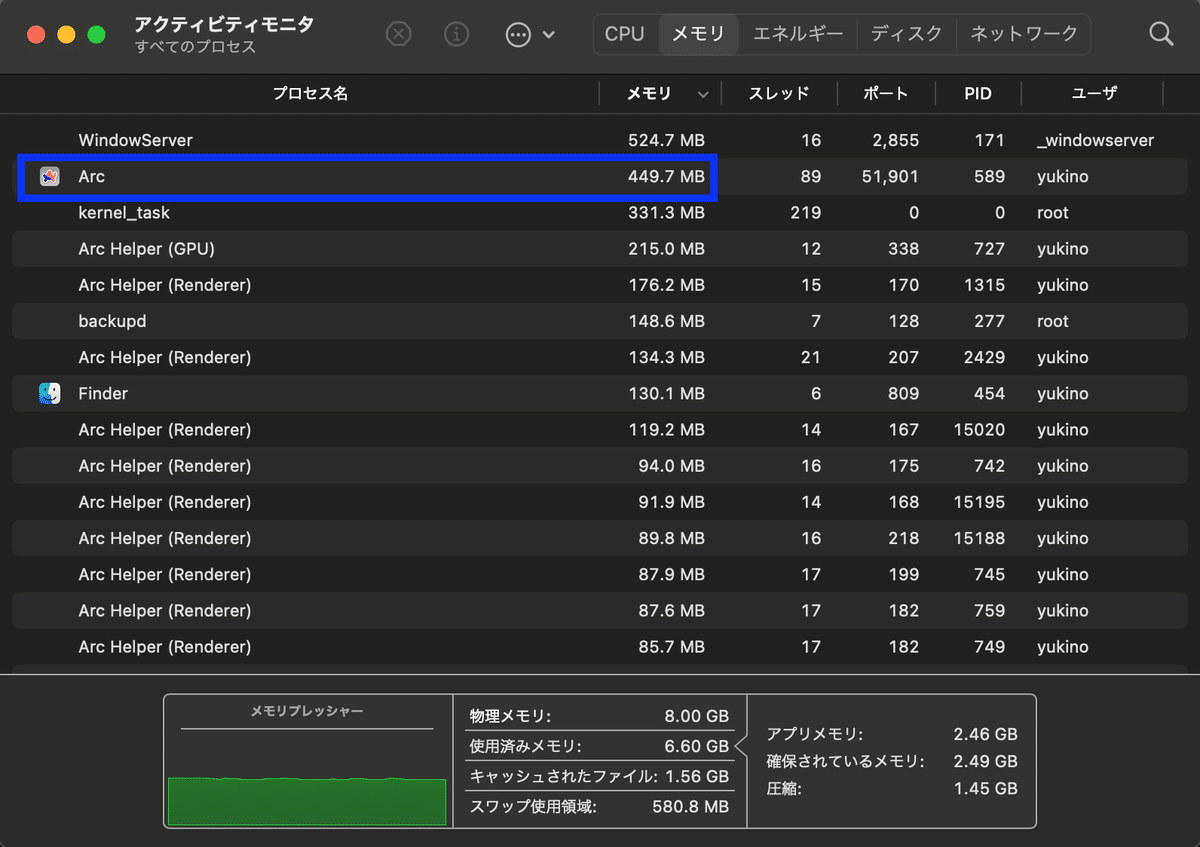Select Arc Helper (Renderer) using 94.0 MB
This screenshot has height=847, width=1200.
click(x=600, y=466)
